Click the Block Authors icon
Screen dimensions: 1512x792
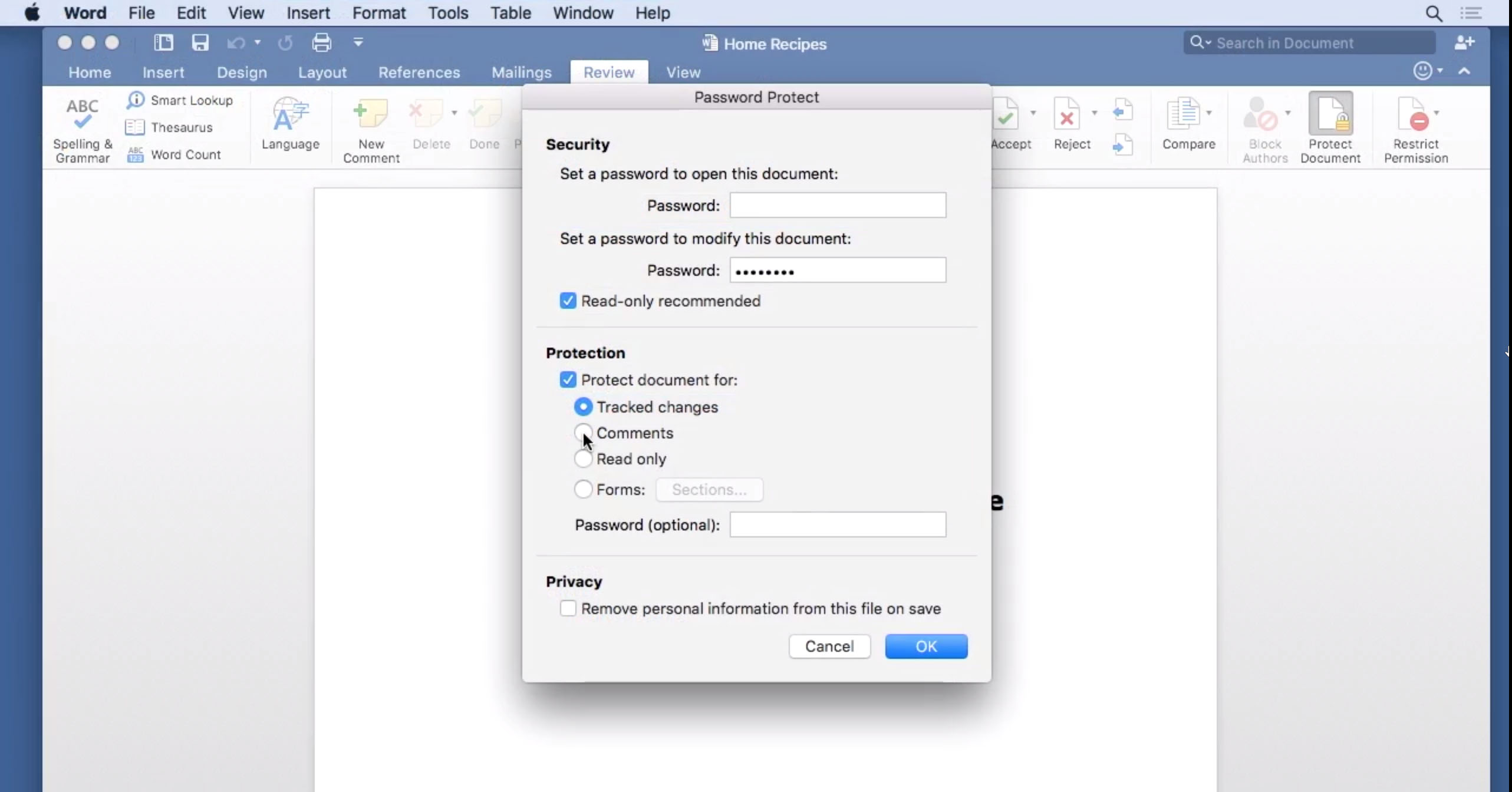click(1260, 114)
